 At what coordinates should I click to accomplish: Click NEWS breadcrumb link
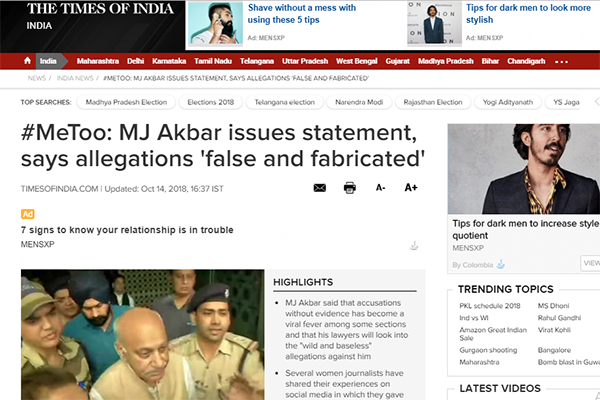point(37,78)
